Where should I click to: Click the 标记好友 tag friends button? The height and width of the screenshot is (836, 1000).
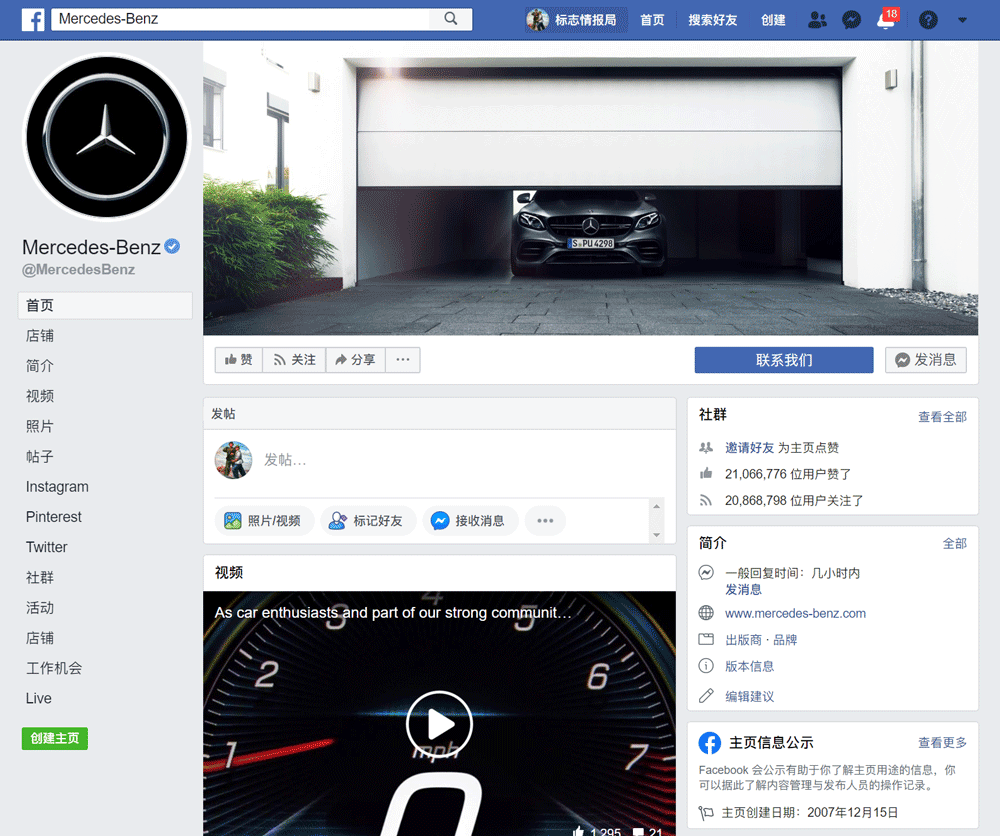pyautogui.click(x=368, y=521)
